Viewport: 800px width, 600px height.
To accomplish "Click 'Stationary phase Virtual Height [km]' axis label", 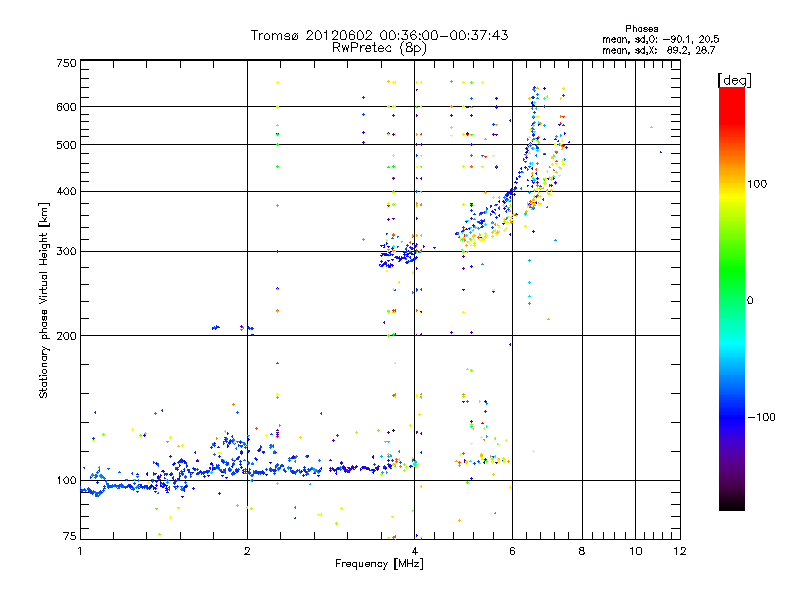I will coord(44,300).
